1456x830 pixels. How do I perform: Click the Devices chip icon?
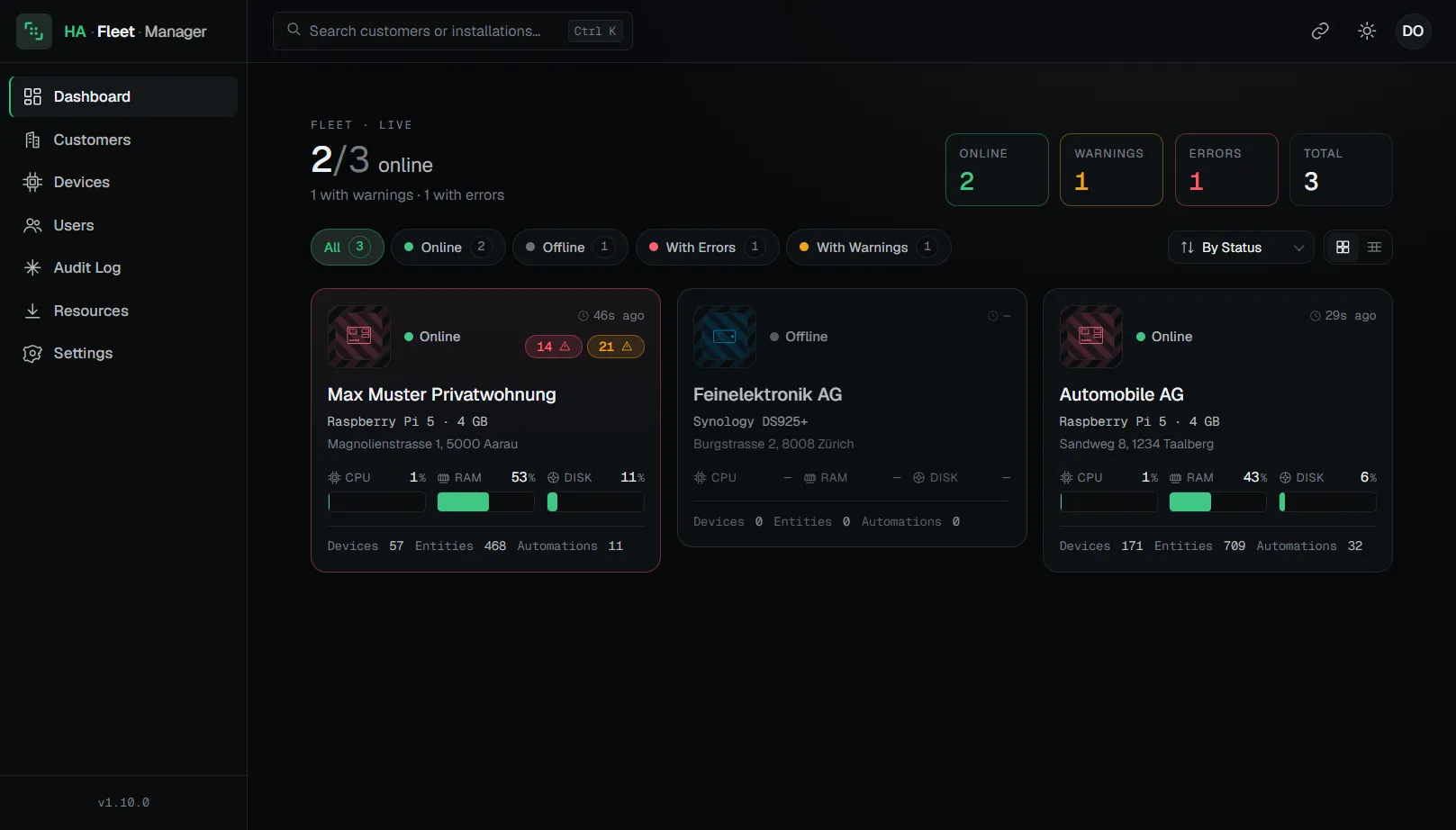click(x=32, y=182)
